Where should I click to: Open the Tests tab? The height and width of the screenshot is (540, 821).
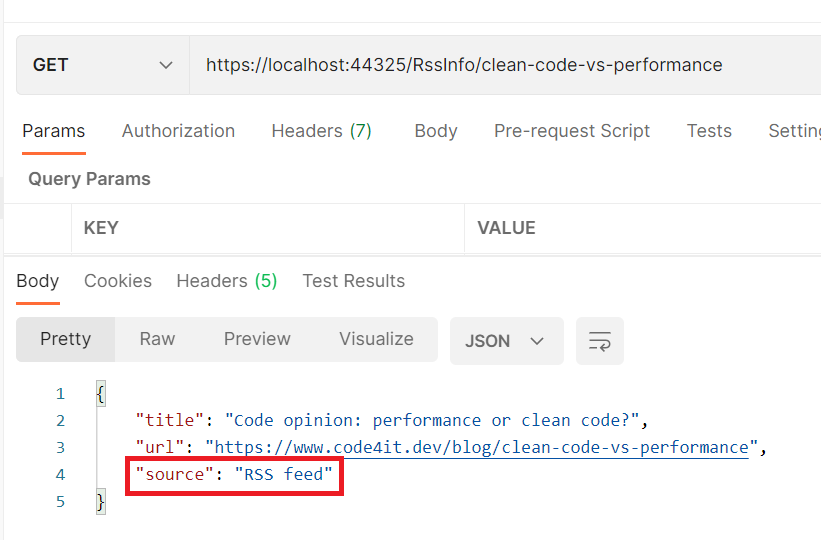pos(709,131)
